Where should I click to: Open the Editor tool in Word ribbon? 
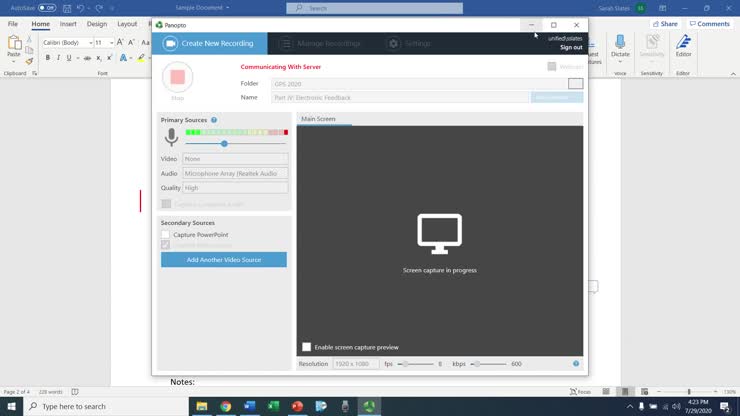683,43
